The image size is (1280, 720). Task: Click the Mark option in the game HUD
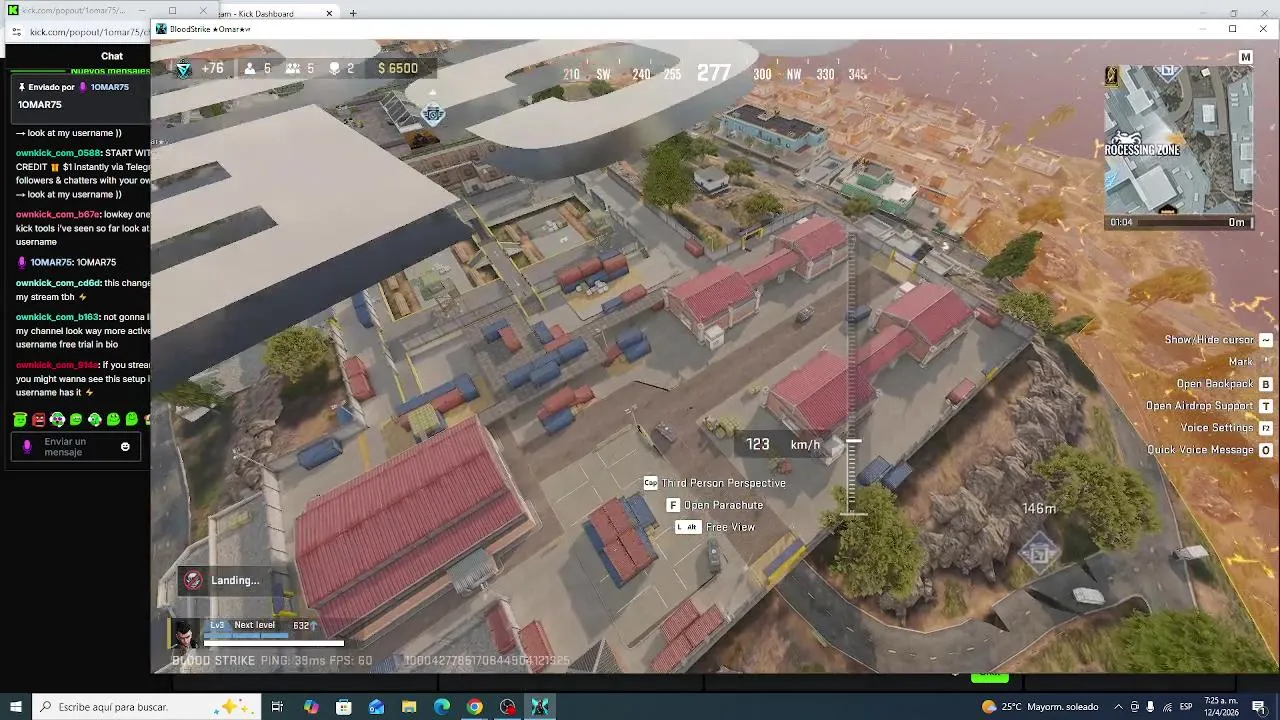point(1240,362)
